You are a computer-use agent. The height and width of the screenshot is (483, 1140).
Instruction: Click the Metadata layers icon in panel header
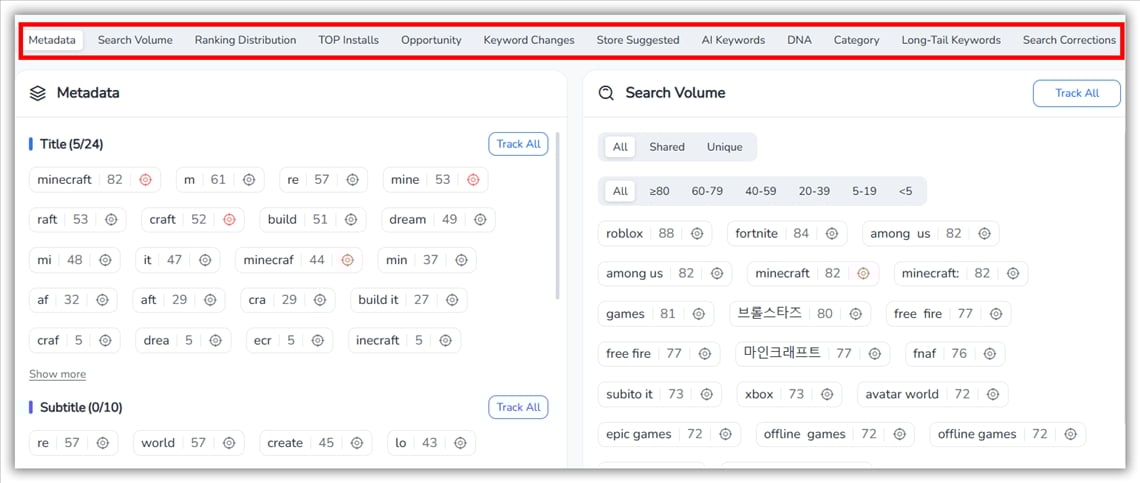pos(38,93)
